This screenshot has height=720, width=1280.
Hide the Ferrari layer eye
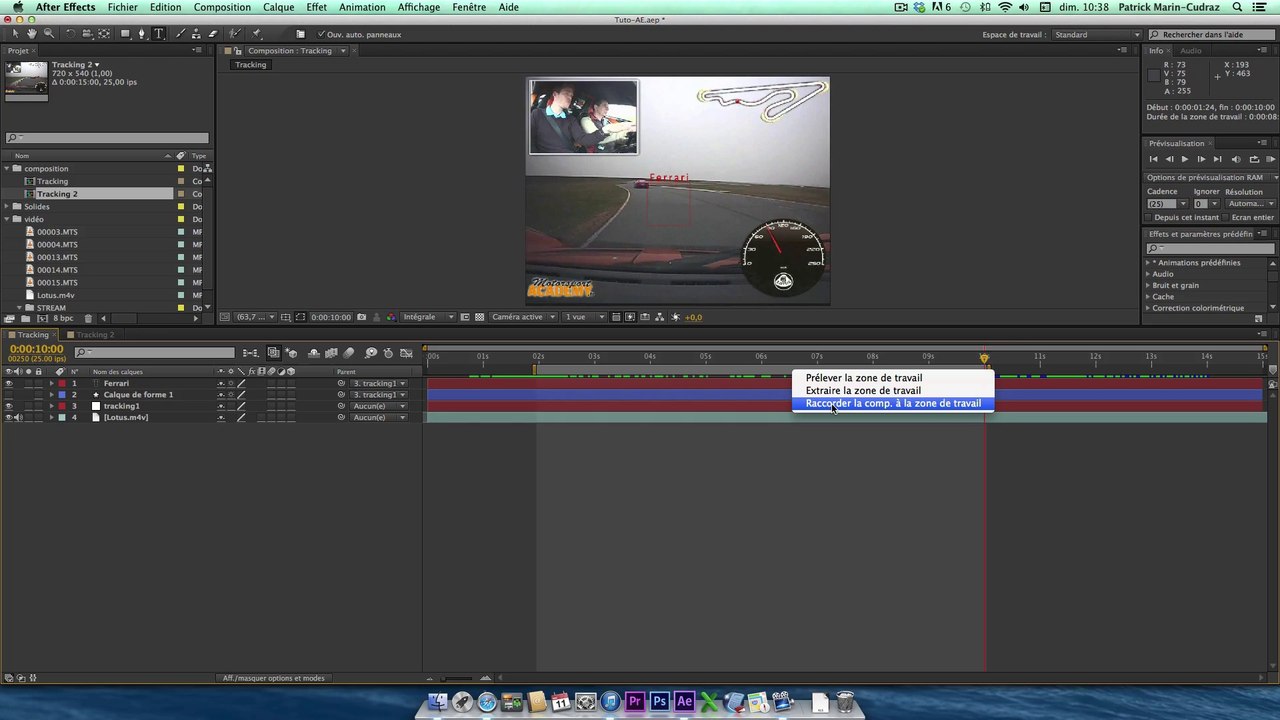point(9,383)
